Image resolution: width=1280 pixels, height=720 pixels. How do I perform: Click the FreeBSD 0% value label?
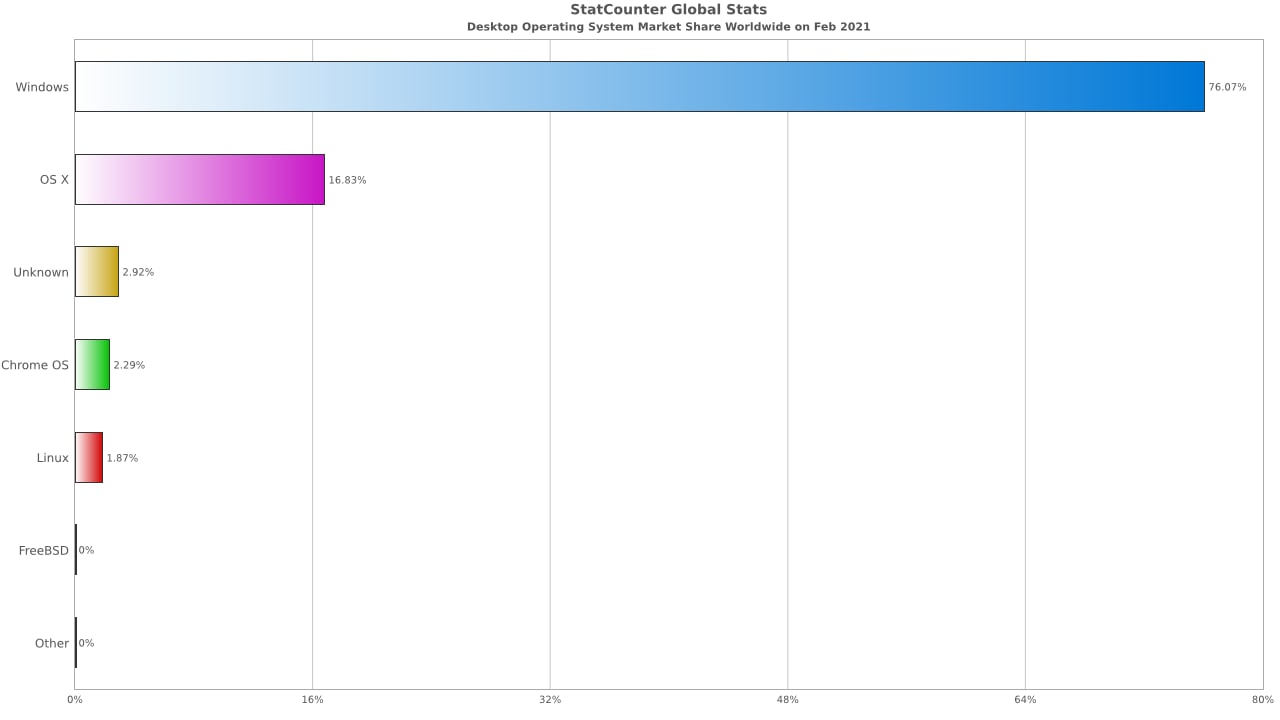[86, 550]
